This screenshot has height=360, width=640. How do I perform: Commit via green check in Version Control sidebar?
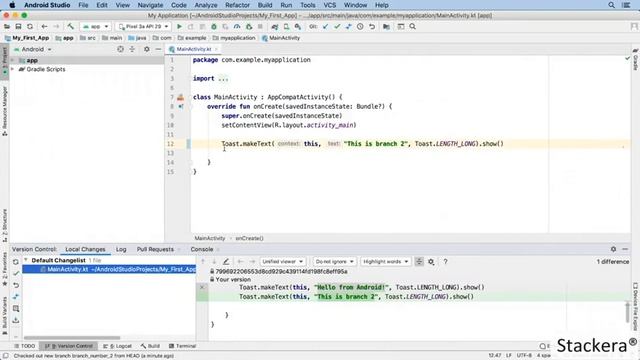tap(16, 273)
